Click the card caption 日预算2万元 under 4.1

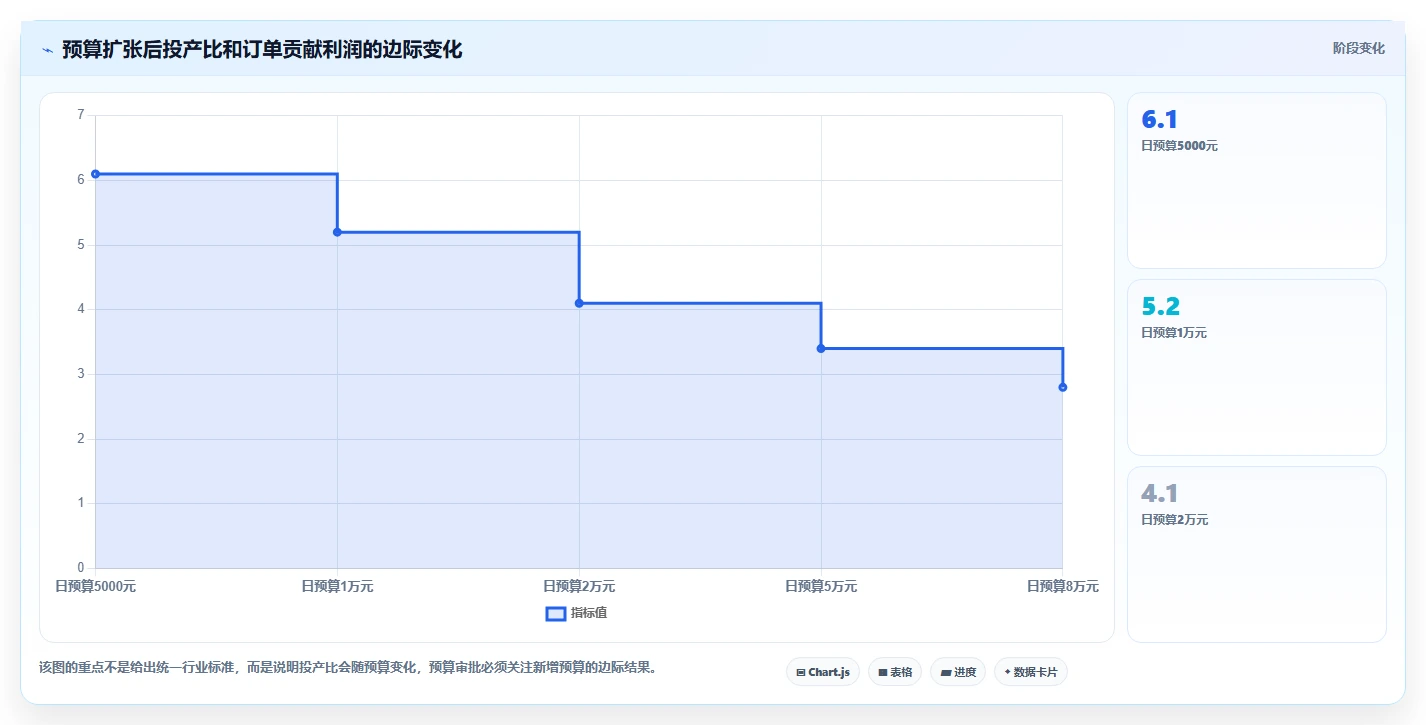[1175, 520]
